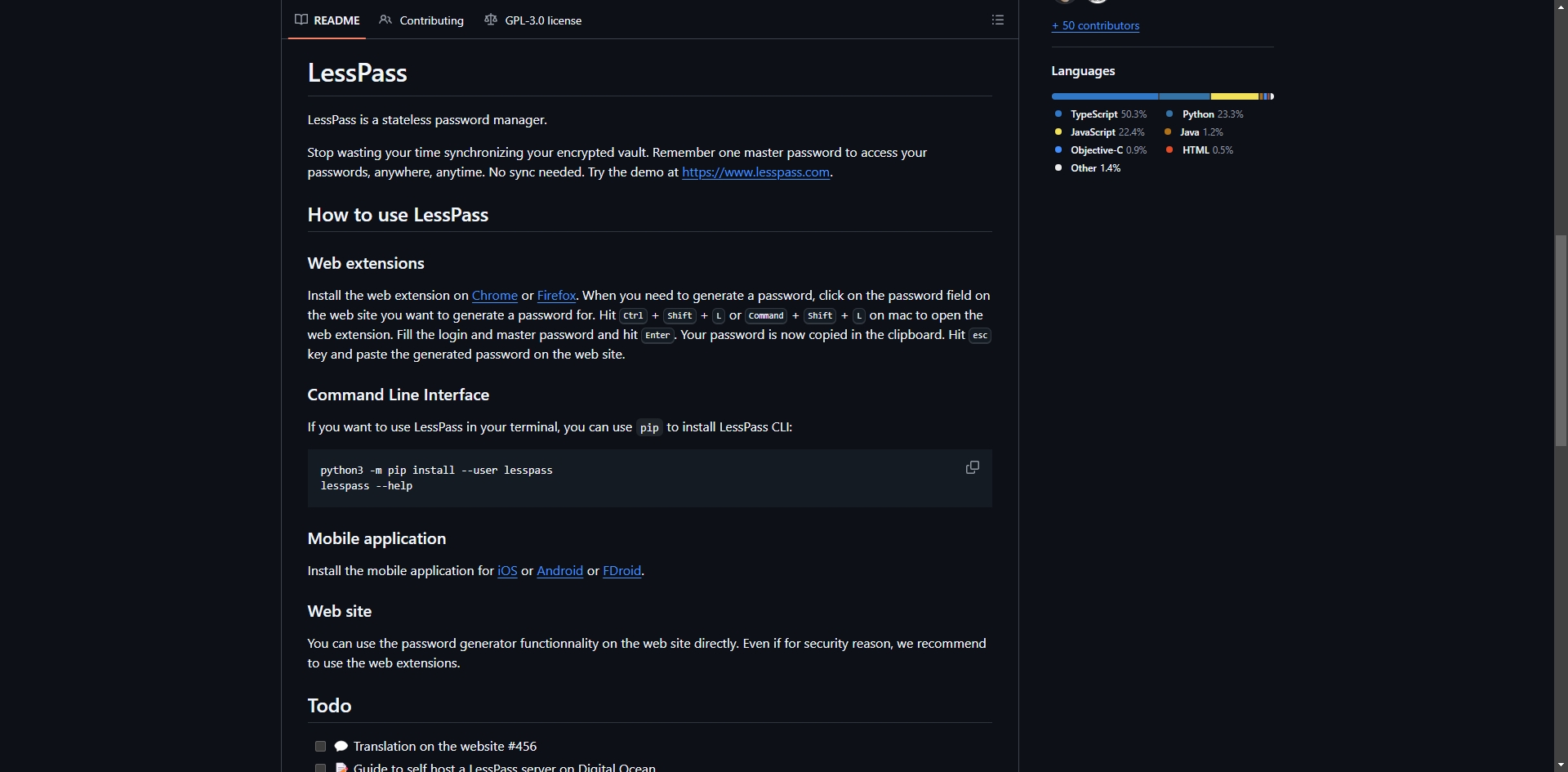
Task: Click the Command Line Interface heading
Action: [x=399, y=395]
